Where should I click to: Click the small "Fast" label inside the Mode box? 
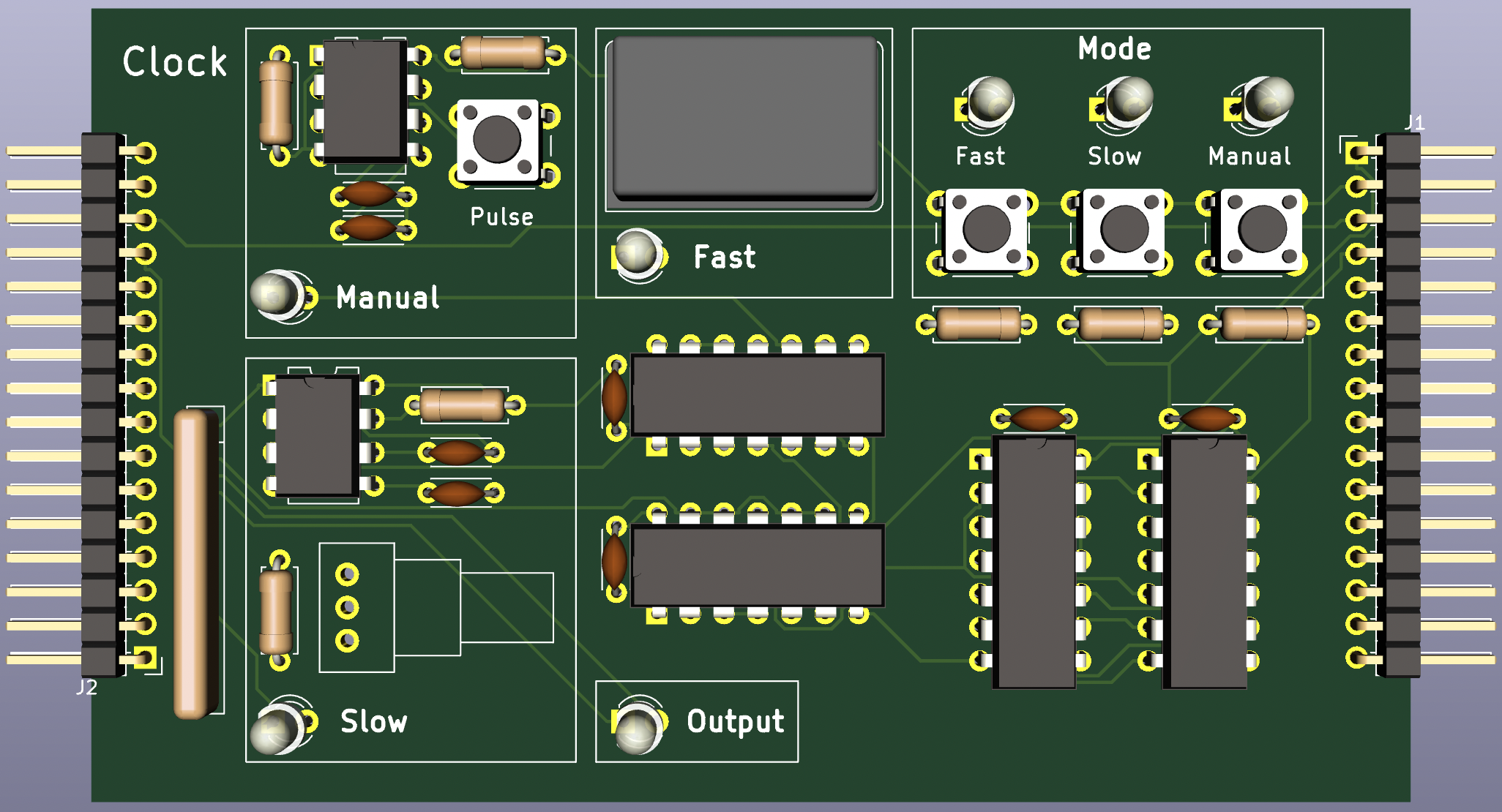tap(981, 156)
